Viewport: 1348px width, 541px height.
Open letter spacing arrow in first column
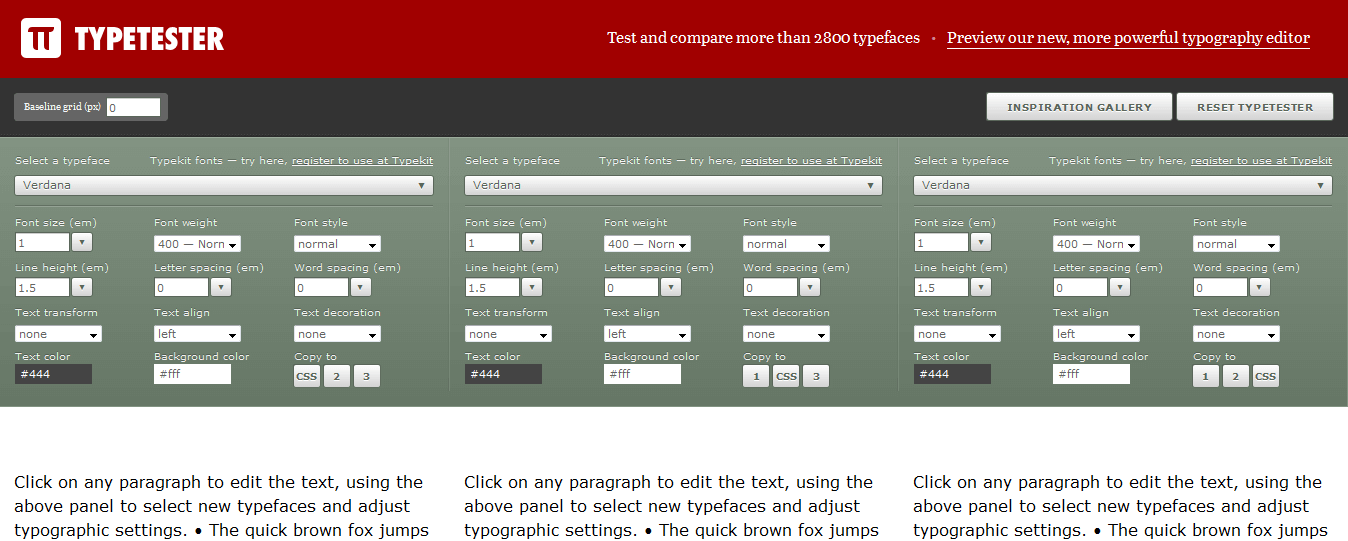(221, 287)
